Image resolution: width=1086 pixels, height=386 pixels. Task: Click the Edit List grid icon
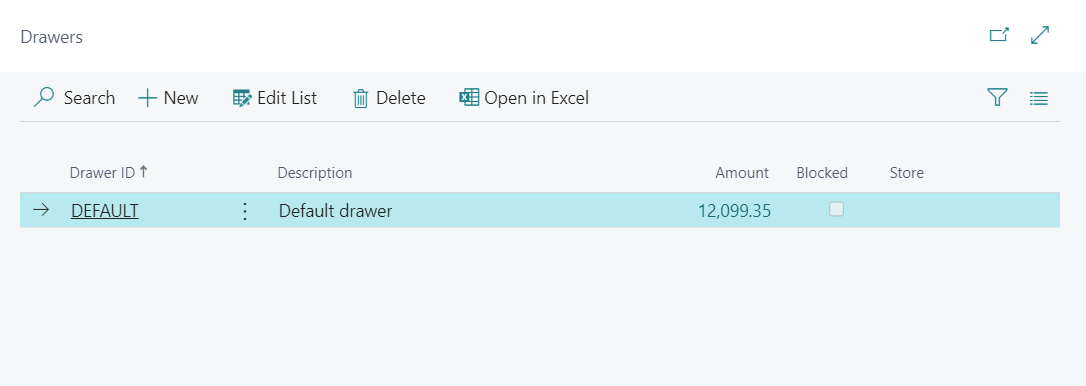coord(242,98)
